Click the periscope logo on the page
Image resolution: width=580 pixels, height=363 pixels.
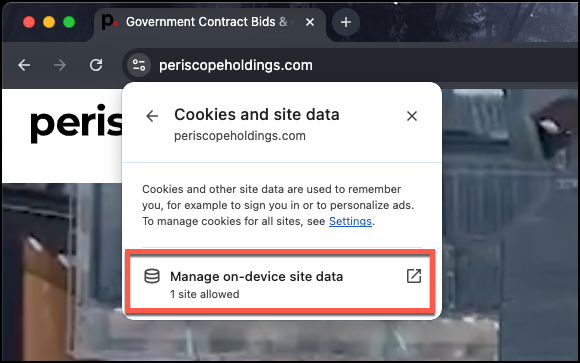click(76, 124)
